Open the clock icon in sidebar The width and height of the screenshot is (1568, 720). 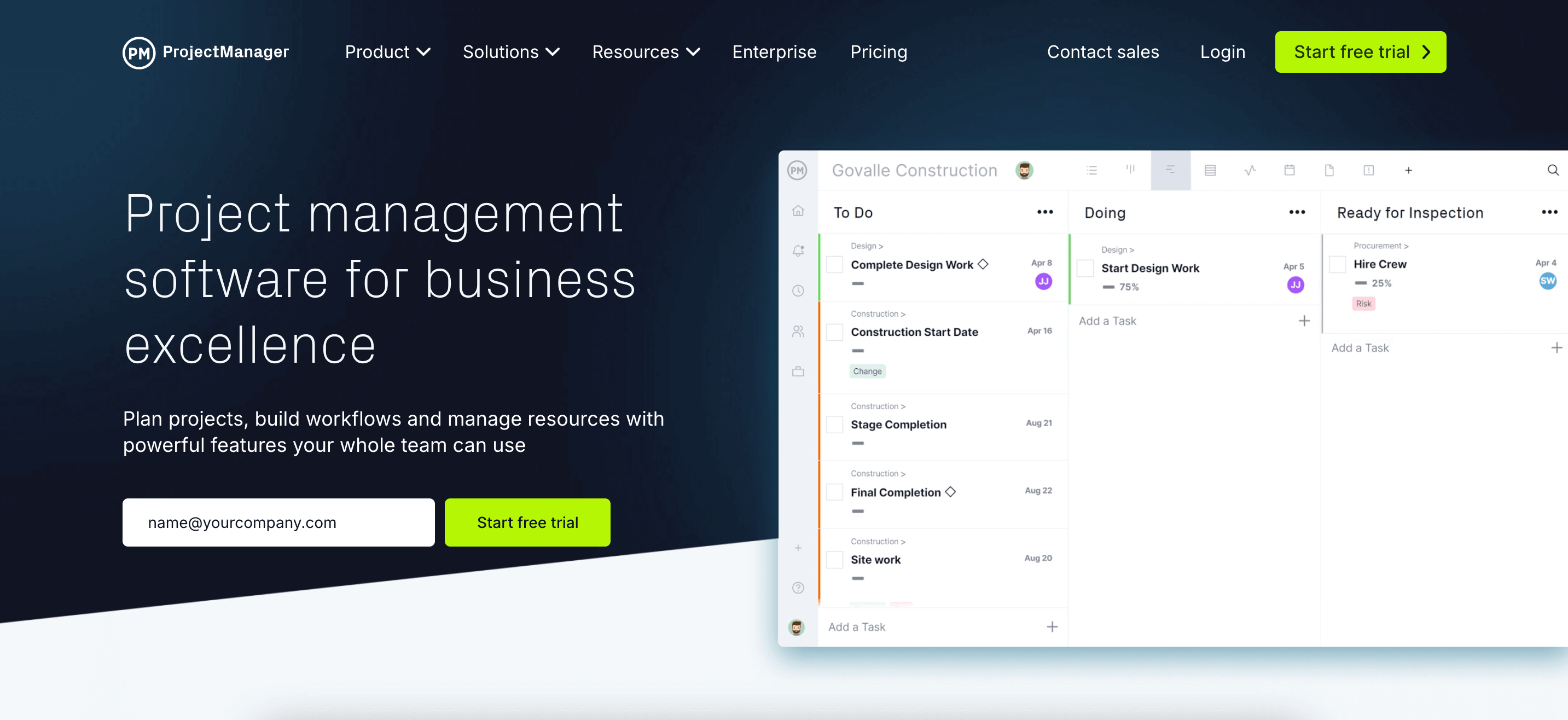[x=798, y=291]
